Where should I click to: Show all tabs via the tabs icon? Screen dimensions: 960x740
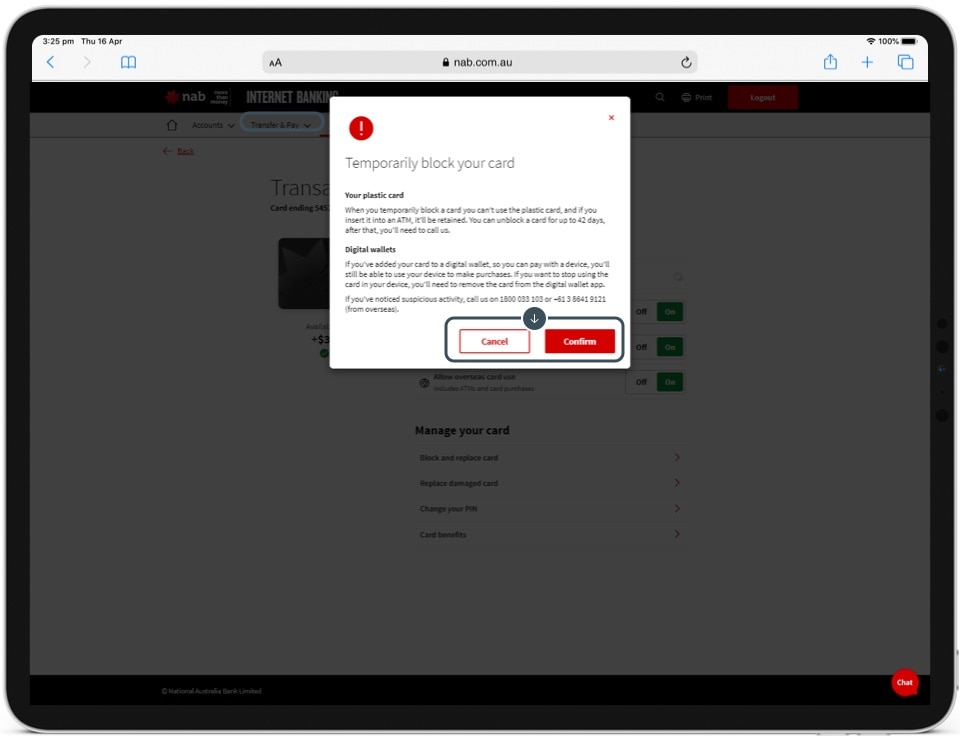(905, 62)
